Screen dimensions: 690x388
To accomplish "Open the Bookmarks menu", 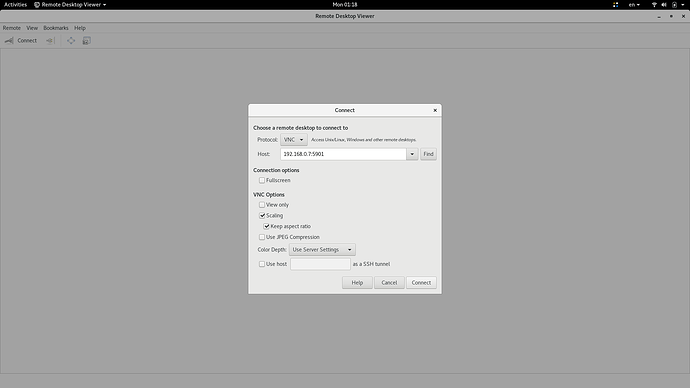I will coord(56,28).
